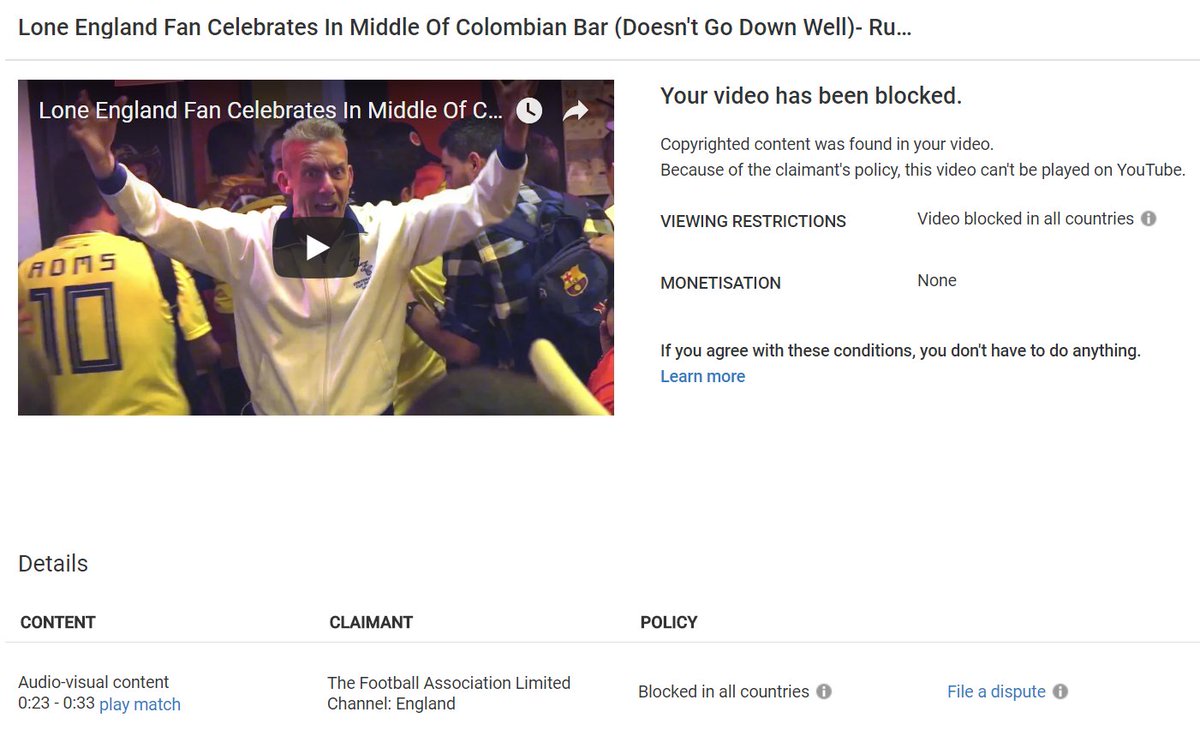Screen dimensions: 1200x742
Task: Start File a dispute
Action: click(x=996, y=692)
